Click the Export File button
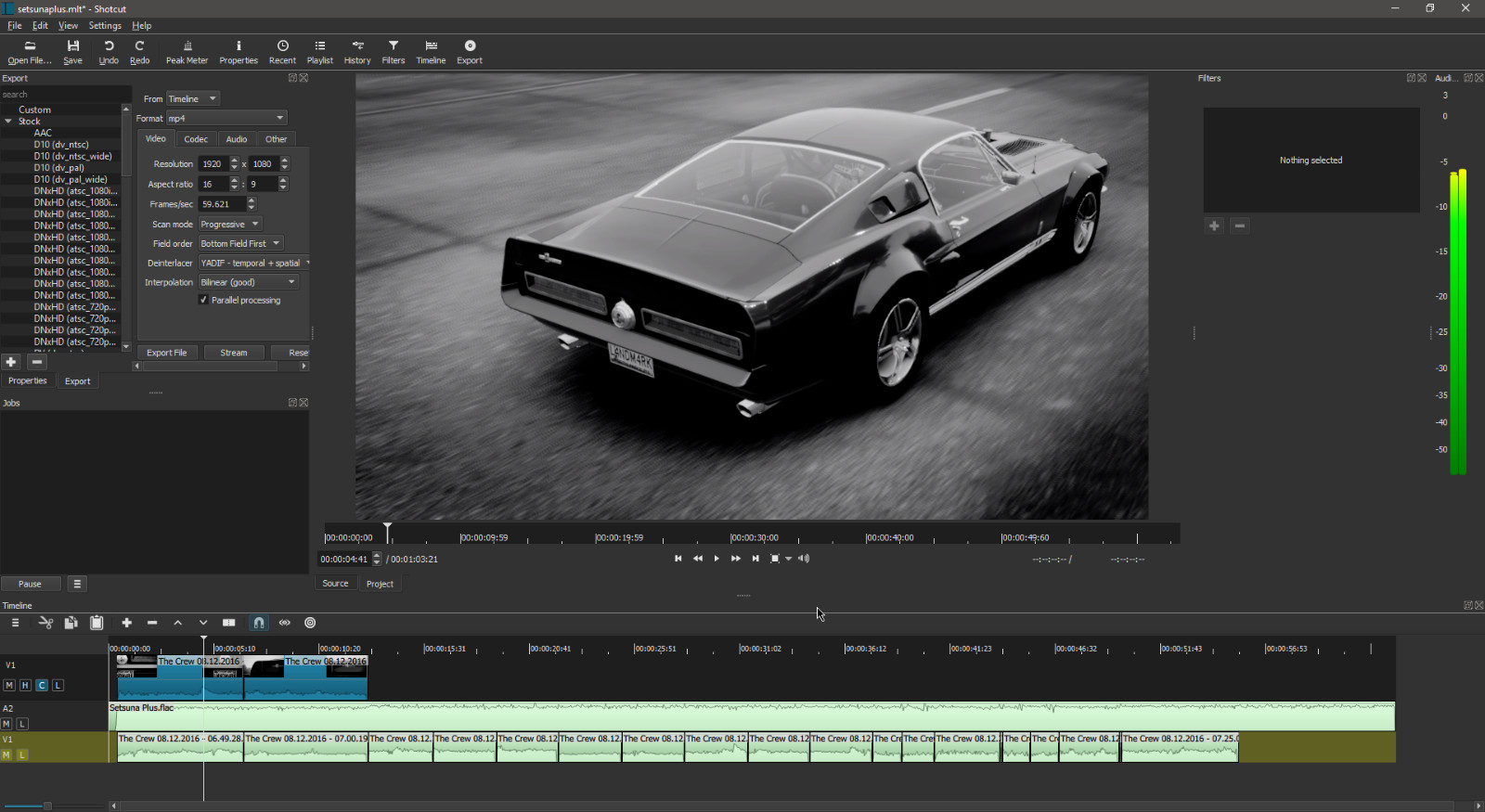Screen dimensions: 1485x812 pos(167,353)
